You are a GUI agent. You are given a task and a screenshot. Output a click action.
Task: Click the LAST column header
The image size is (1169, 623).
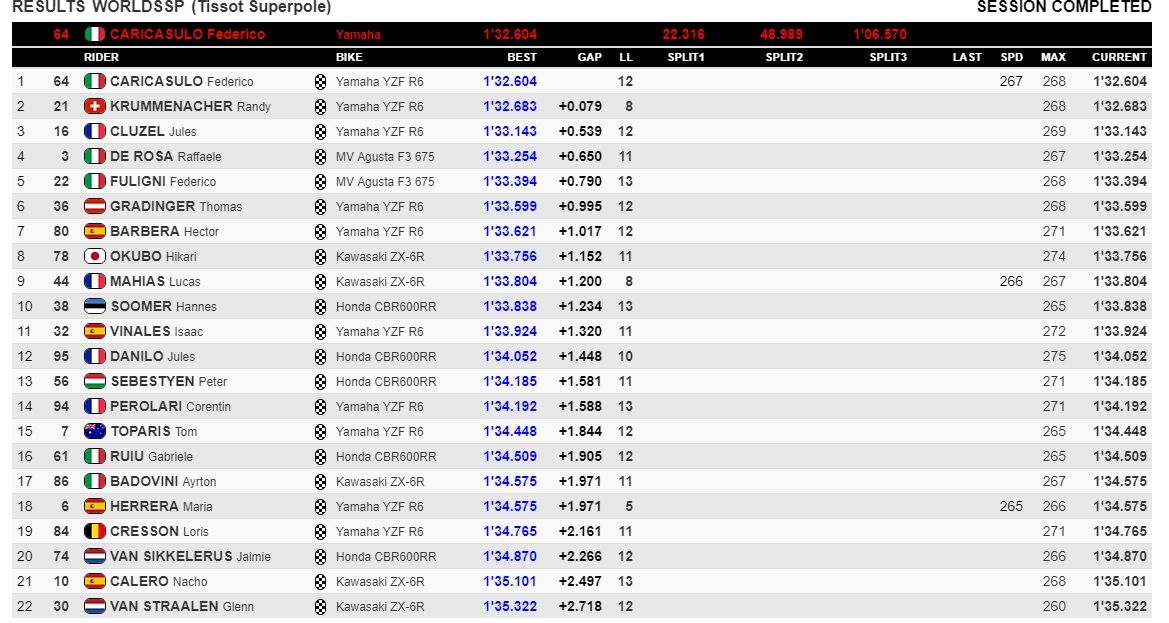pyautogui.click(x=967, y=57)
